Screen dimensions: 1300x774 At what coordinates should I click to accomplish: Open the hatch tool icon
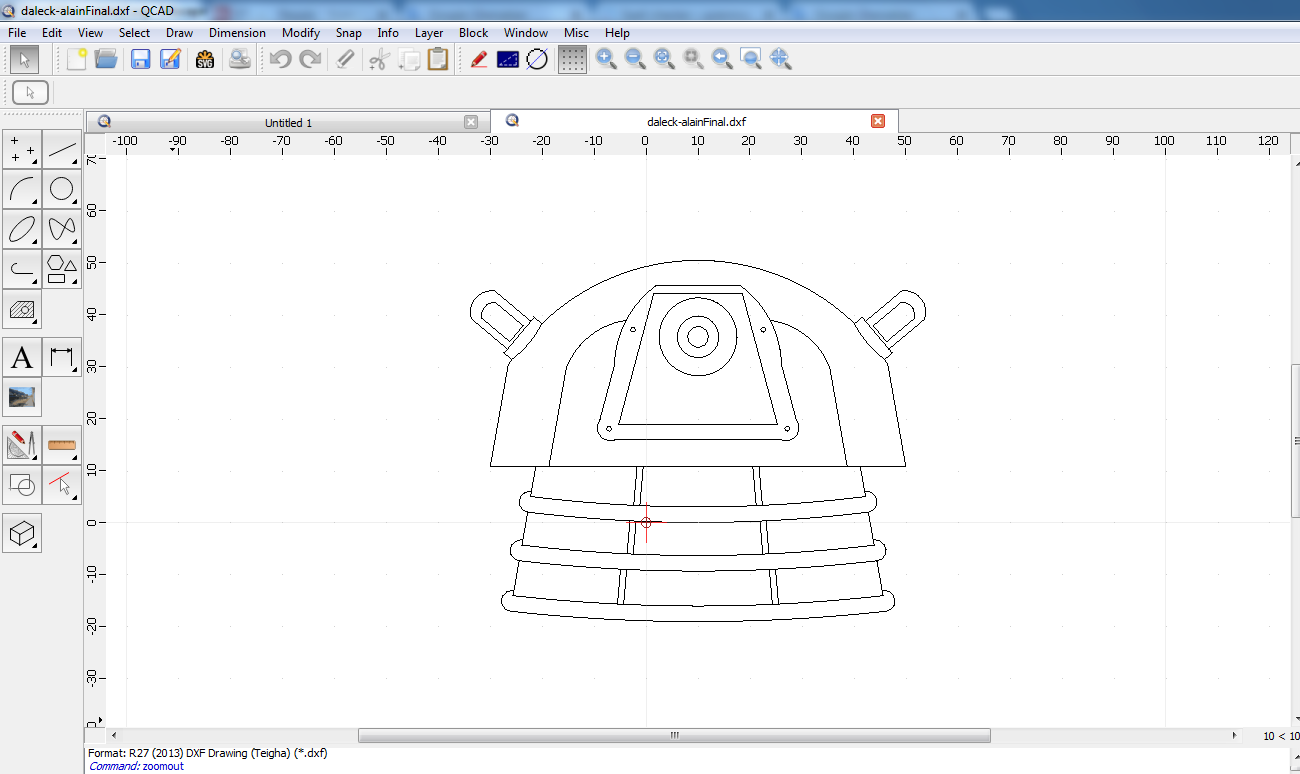(x=23, y=309)
